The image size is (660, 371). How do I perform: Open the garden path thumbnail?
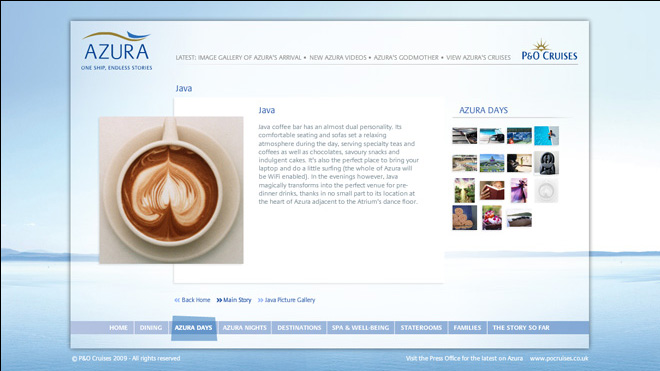[x=464, y=190]
